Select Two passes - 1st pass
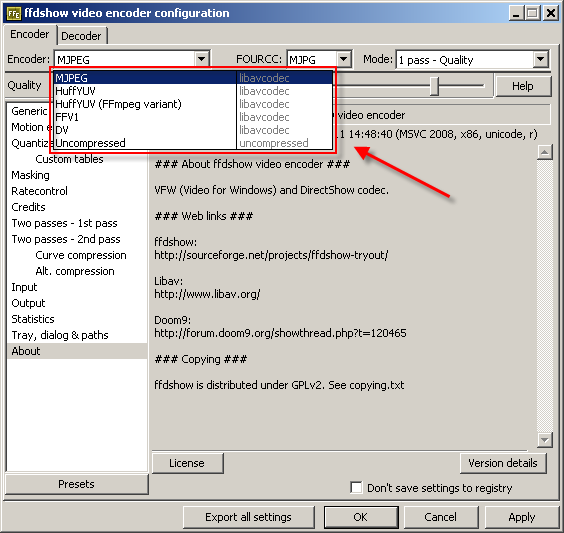564x533 pixels. click(64, 223)
